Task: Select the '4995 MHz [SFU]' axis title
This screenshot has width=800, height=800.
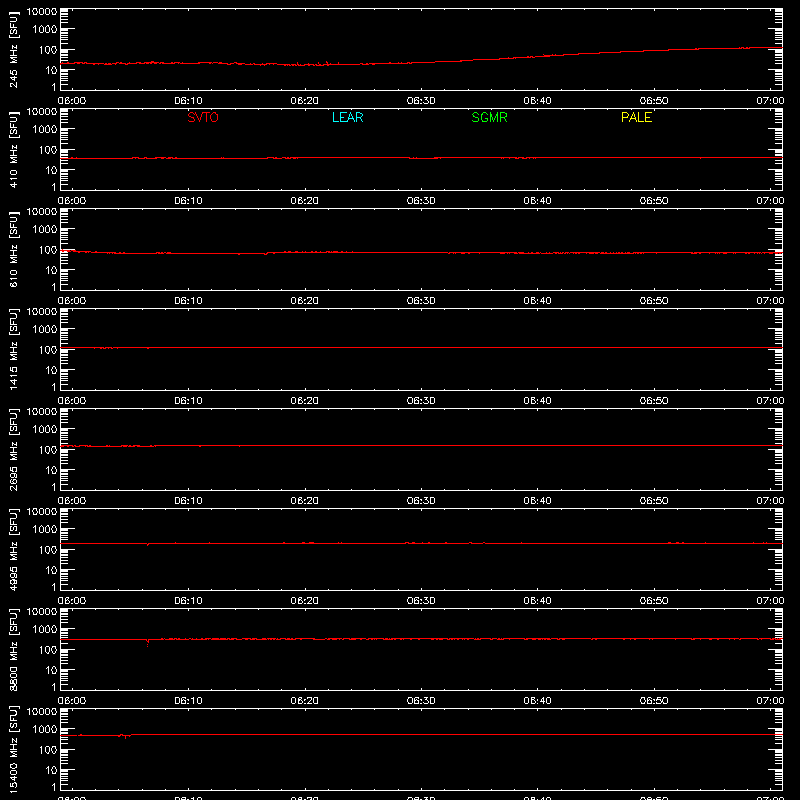Action: pyautogui.click(x=13, y=549)
